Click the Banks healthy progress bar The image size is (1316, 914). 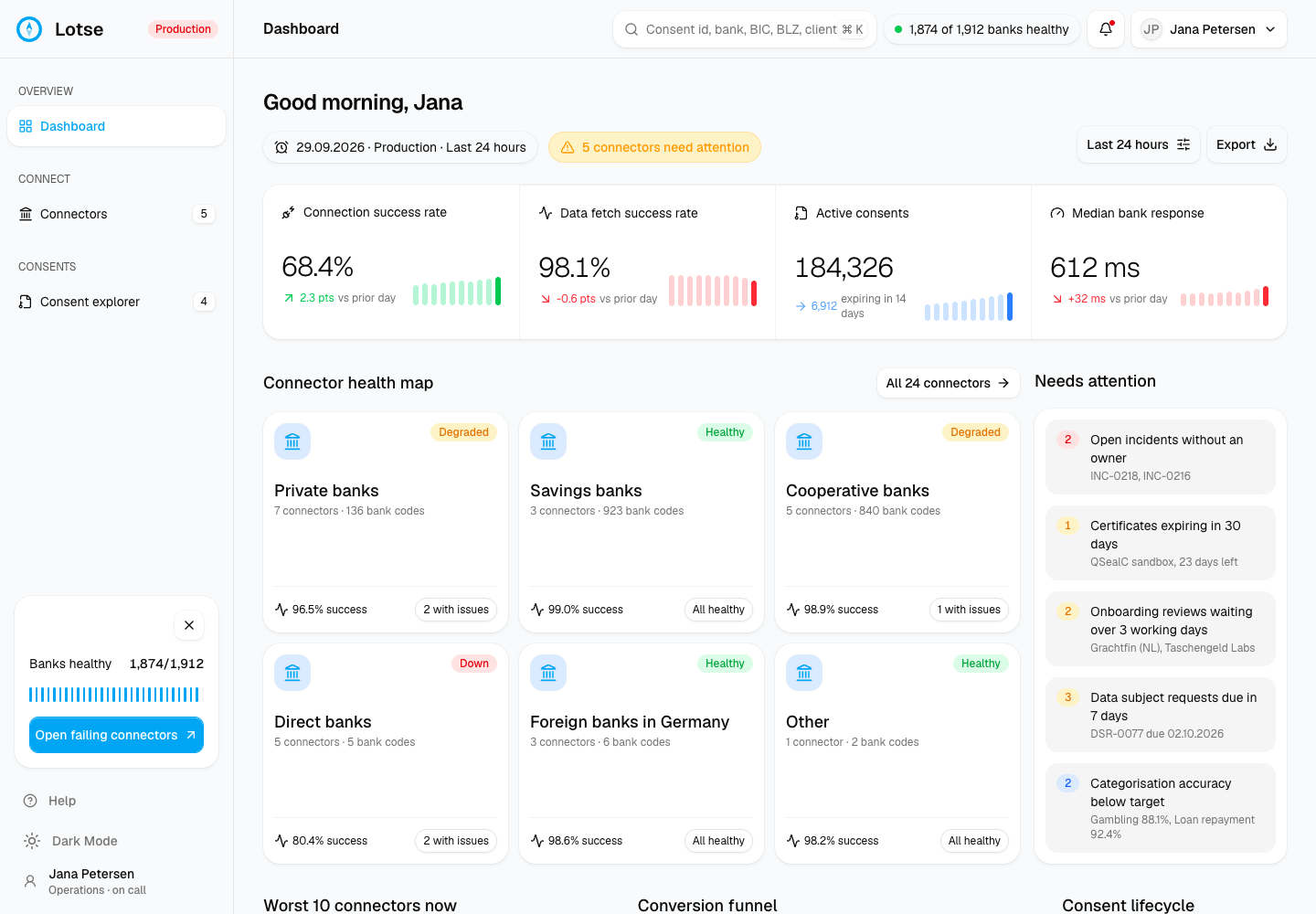tap(116, 695)
